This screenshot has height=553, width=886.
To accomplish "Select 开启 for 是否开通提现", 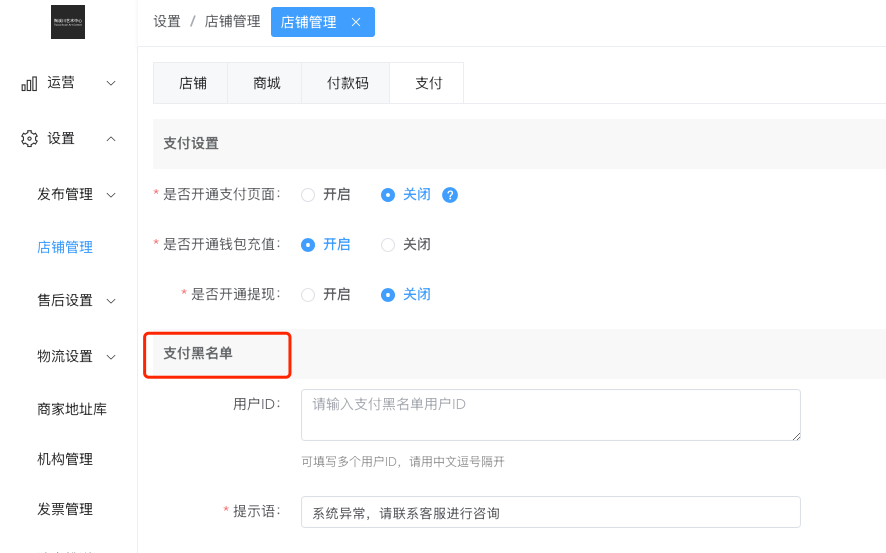I will click(308, 295).
